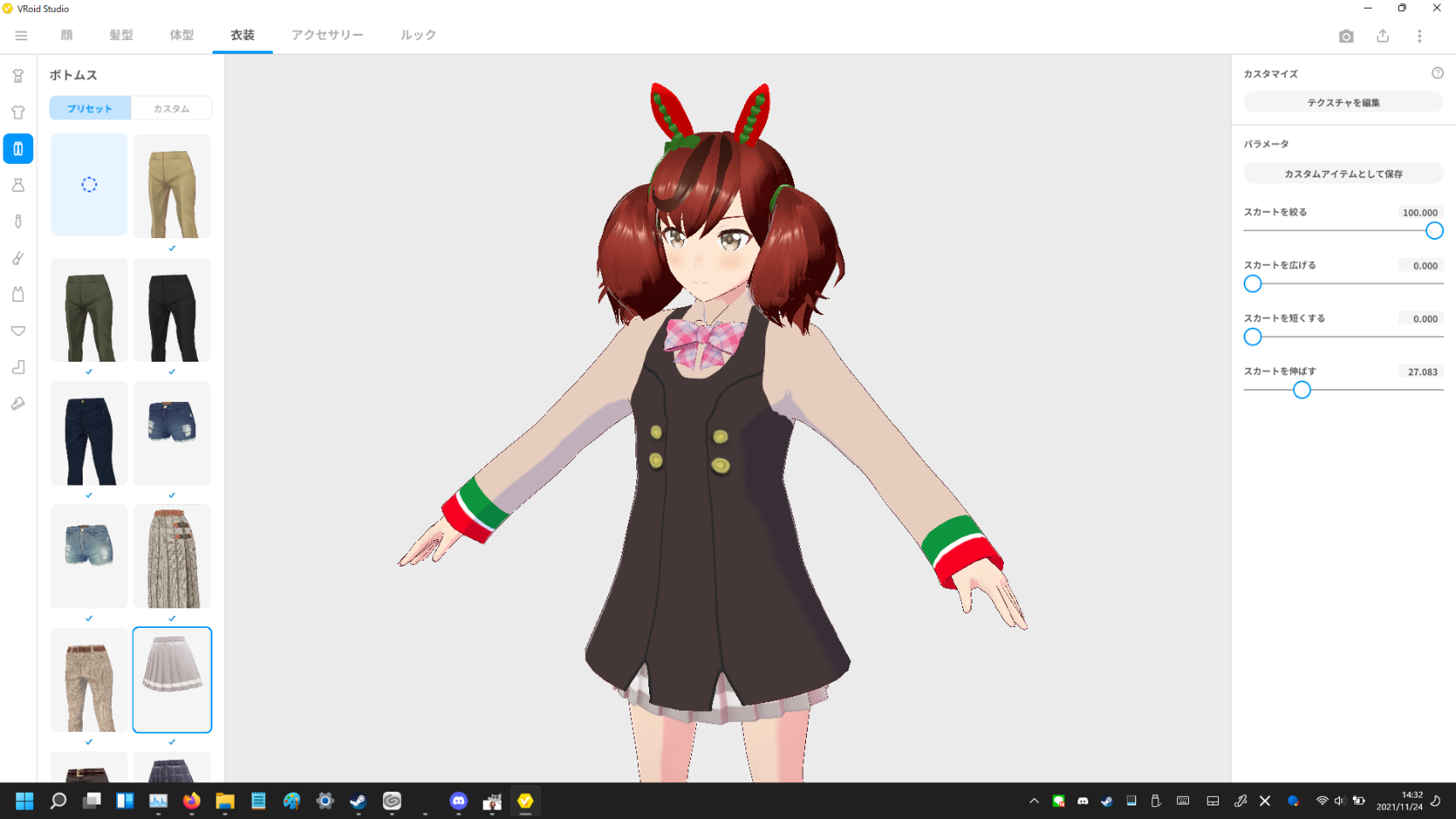Click the スカートを伸ばす value field 27.083

(x=1420, y=372)
